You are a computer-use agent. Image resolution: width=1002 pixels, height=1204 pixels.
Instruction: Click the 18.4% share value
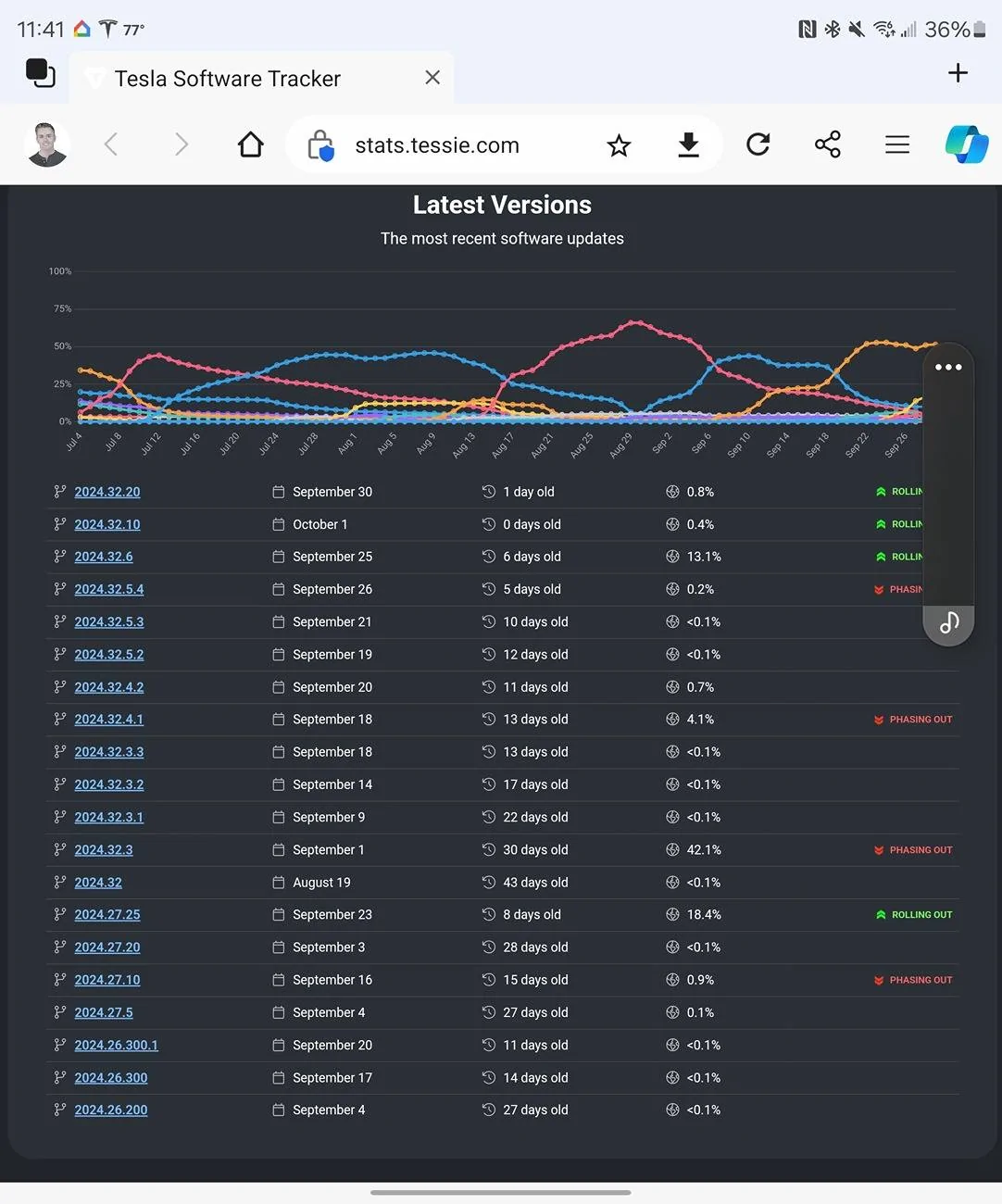click(x=704, y=914)
